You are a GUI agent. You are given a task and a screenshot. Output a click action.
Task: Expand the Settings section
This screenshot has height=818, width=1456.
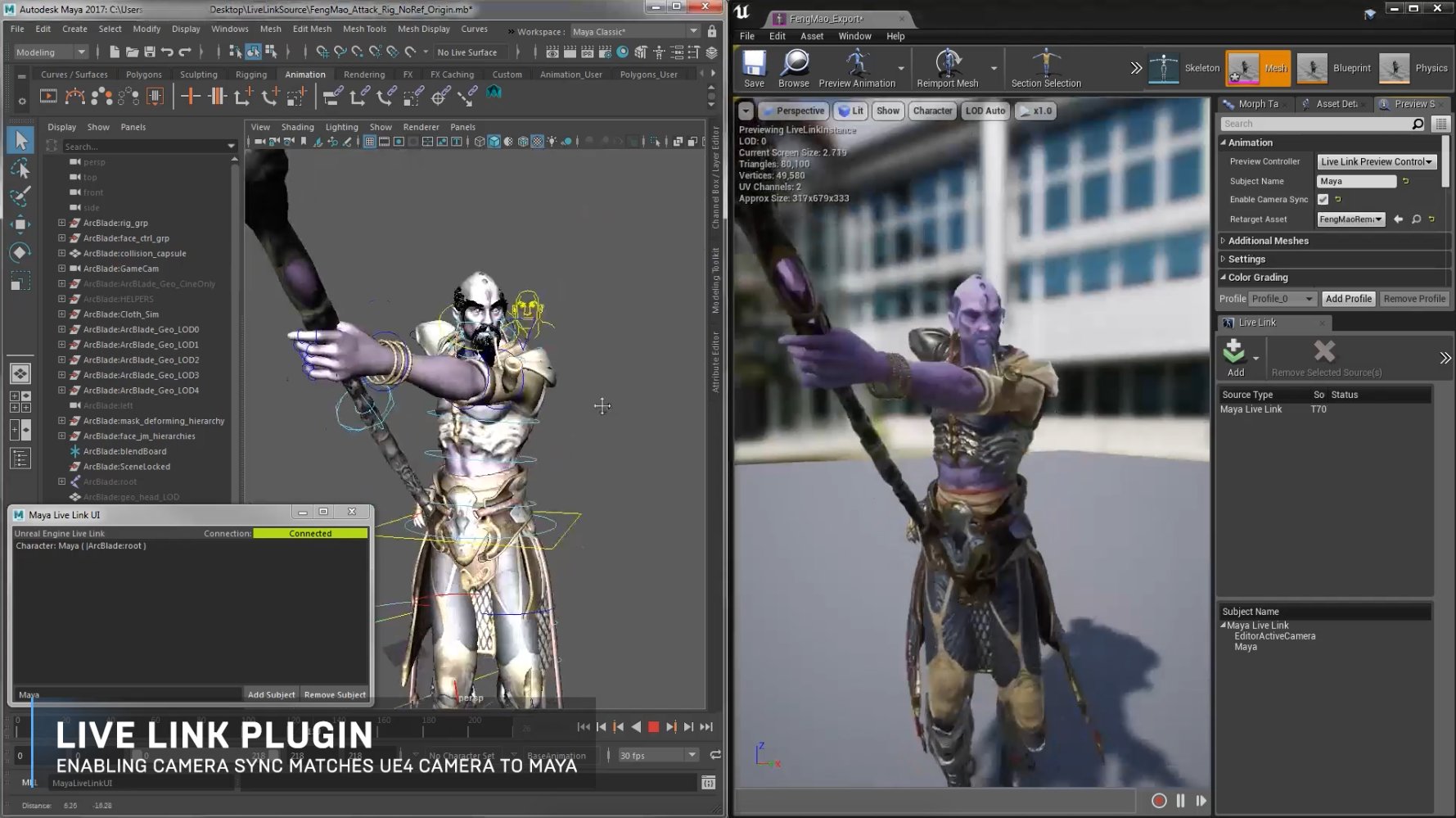coord(1223,259)
